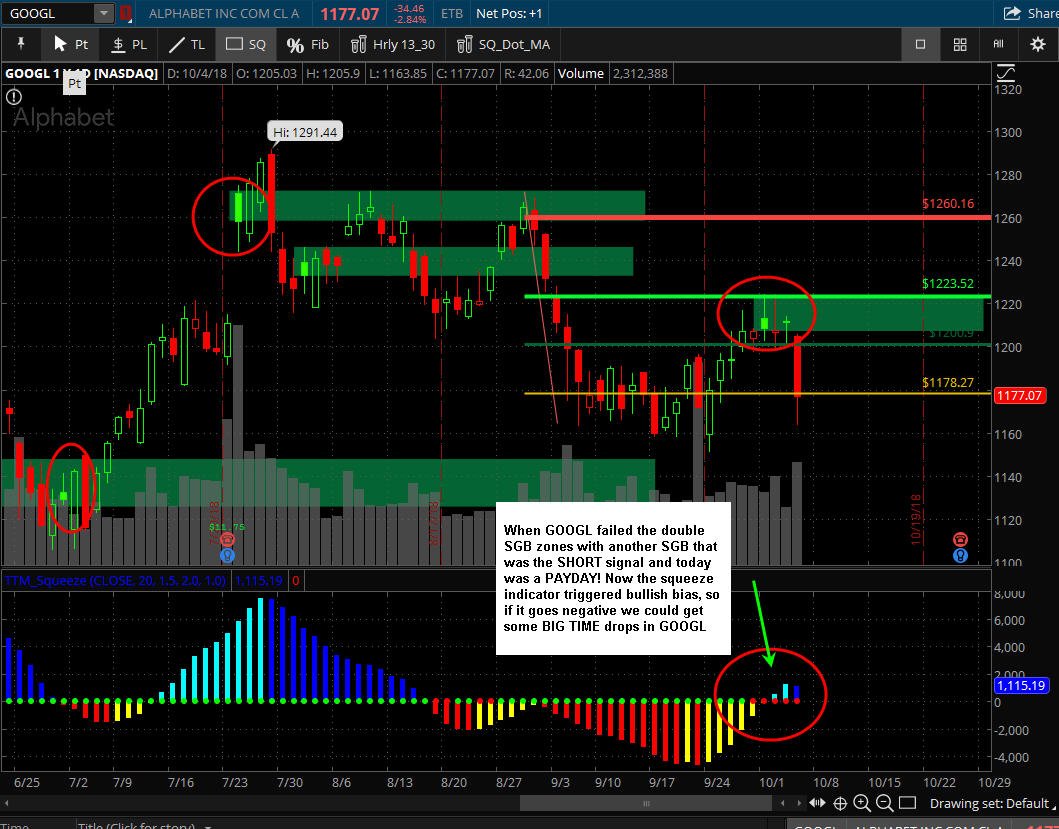The image size is (1059, 829).
Task: Click the zoom rectangle selection icon
Action: [908, 803]
